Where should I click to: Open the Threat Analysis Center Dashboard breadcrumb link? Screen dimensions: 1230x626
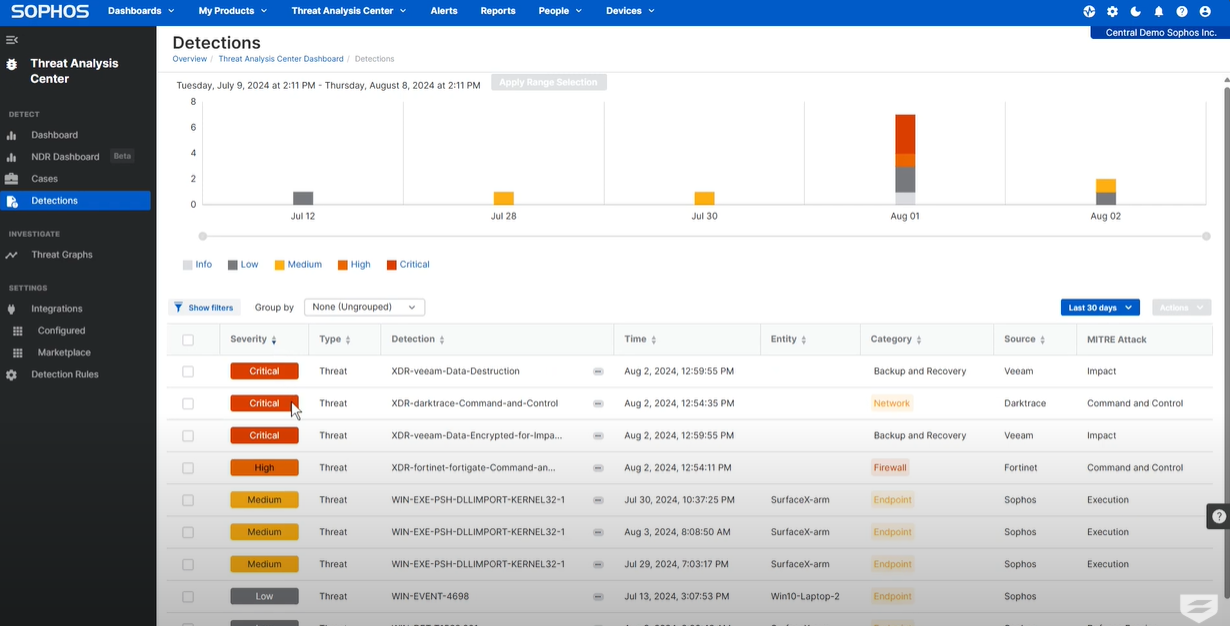point(281,58)
